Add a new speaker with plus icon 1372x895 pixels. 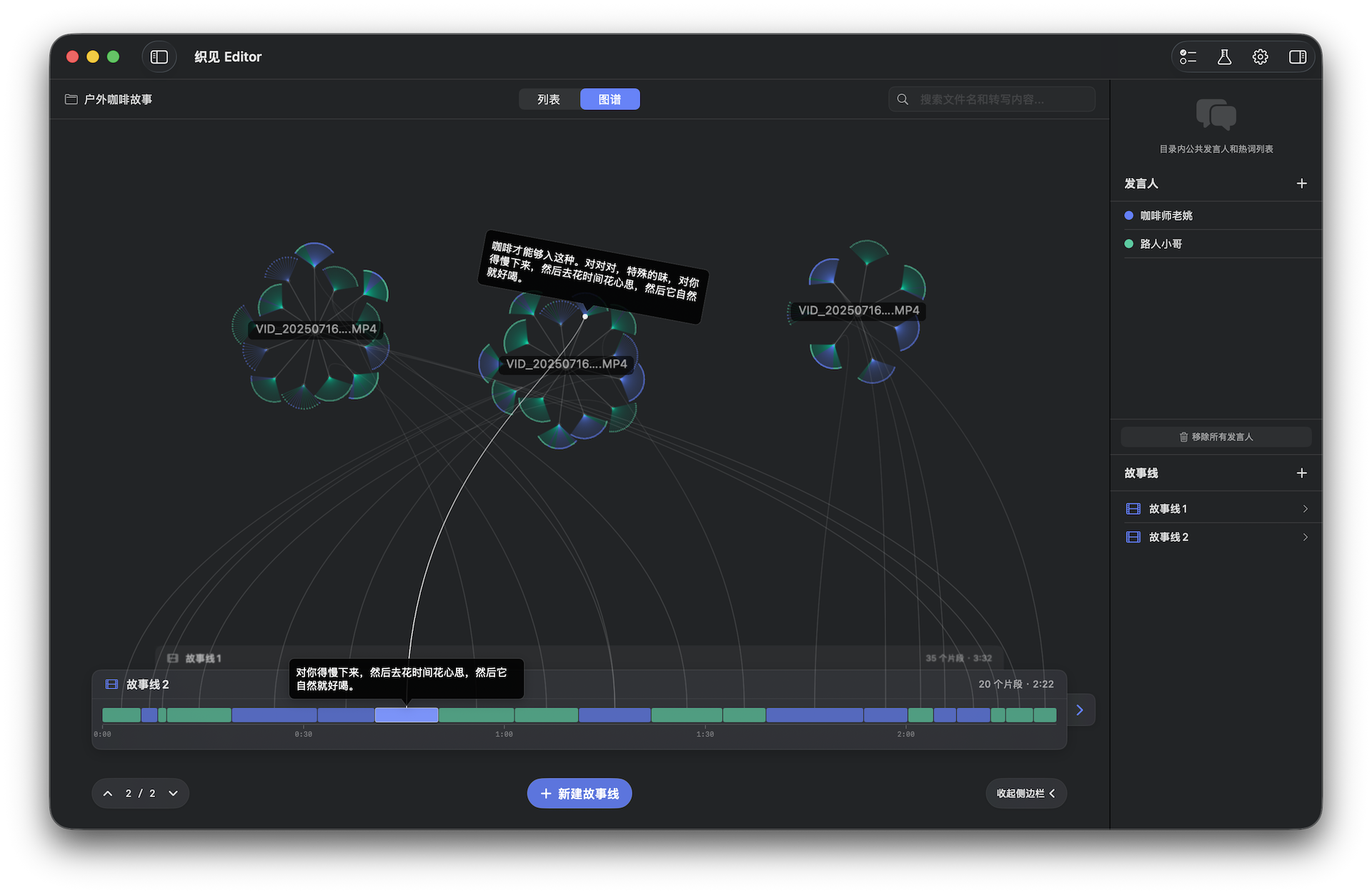1301,184
